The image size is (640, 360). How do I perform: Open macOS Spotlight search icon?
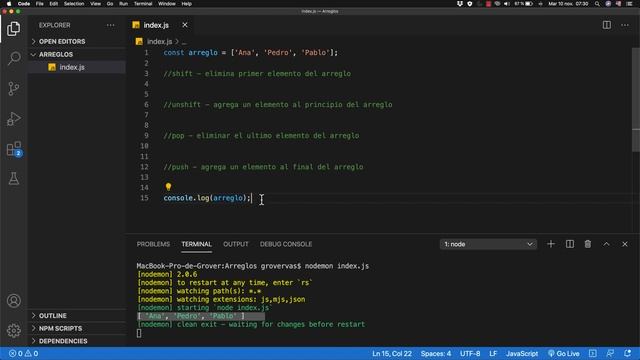[x=597, y=4]
